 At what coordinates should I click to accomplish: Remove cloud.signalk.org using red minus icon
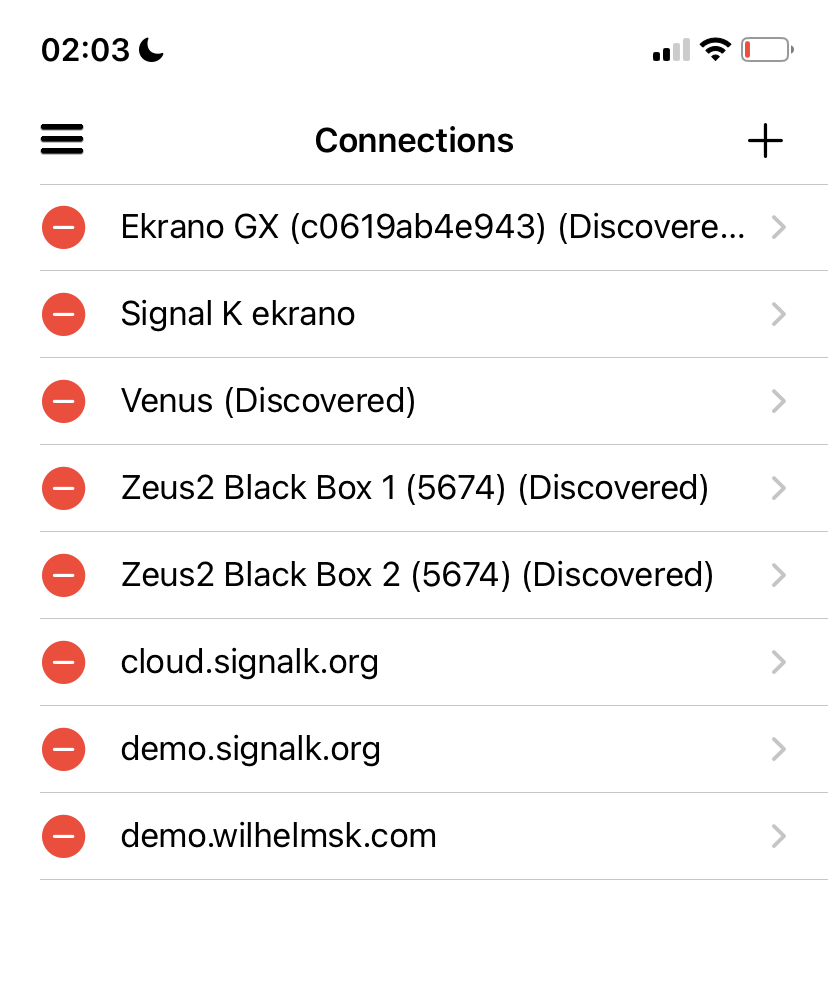pyautogui.click(x=63, y=663)
